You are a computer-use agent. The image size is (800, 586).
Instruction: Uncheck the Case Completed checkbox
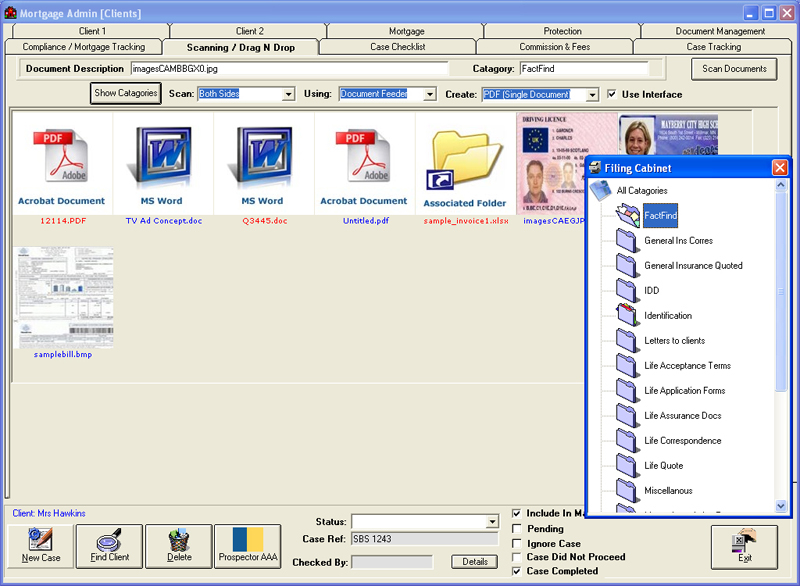click(516, 571)
